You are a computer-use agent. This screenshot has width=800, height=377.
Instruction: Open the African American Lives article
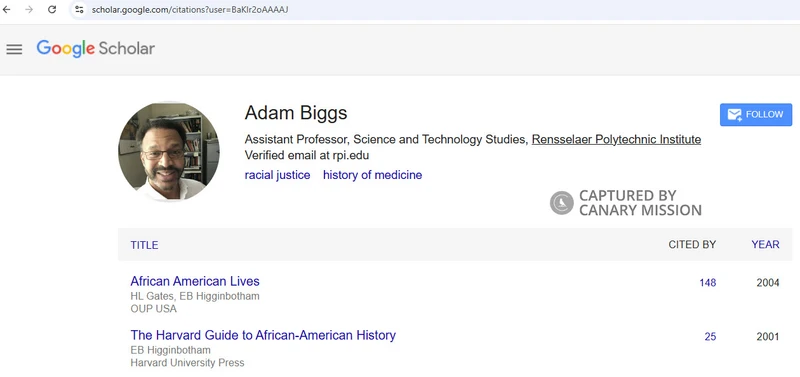(x=195, y=281)
